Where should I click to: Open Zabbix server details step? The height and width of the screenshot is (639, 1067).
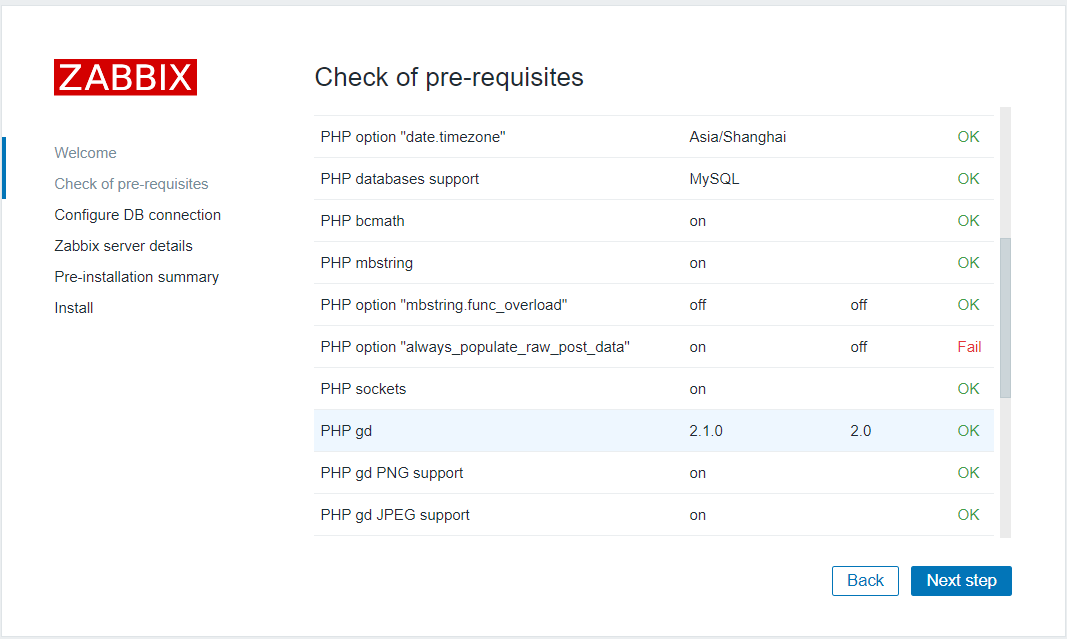pyautogui.click(x=123, y=246)
